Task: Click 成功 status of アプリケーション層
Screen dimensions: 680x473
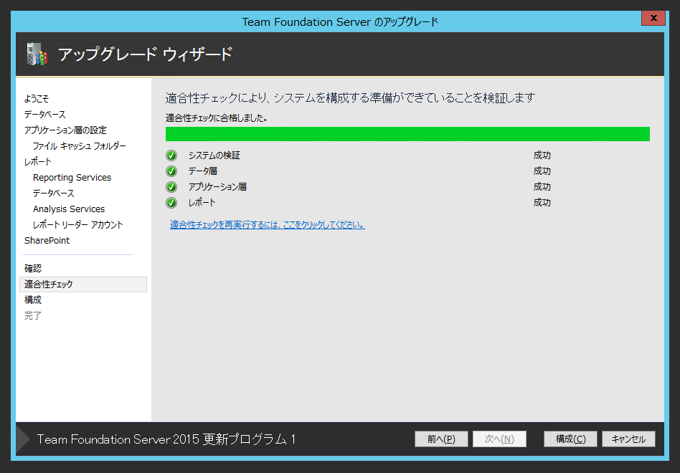Action: point(542,187)
